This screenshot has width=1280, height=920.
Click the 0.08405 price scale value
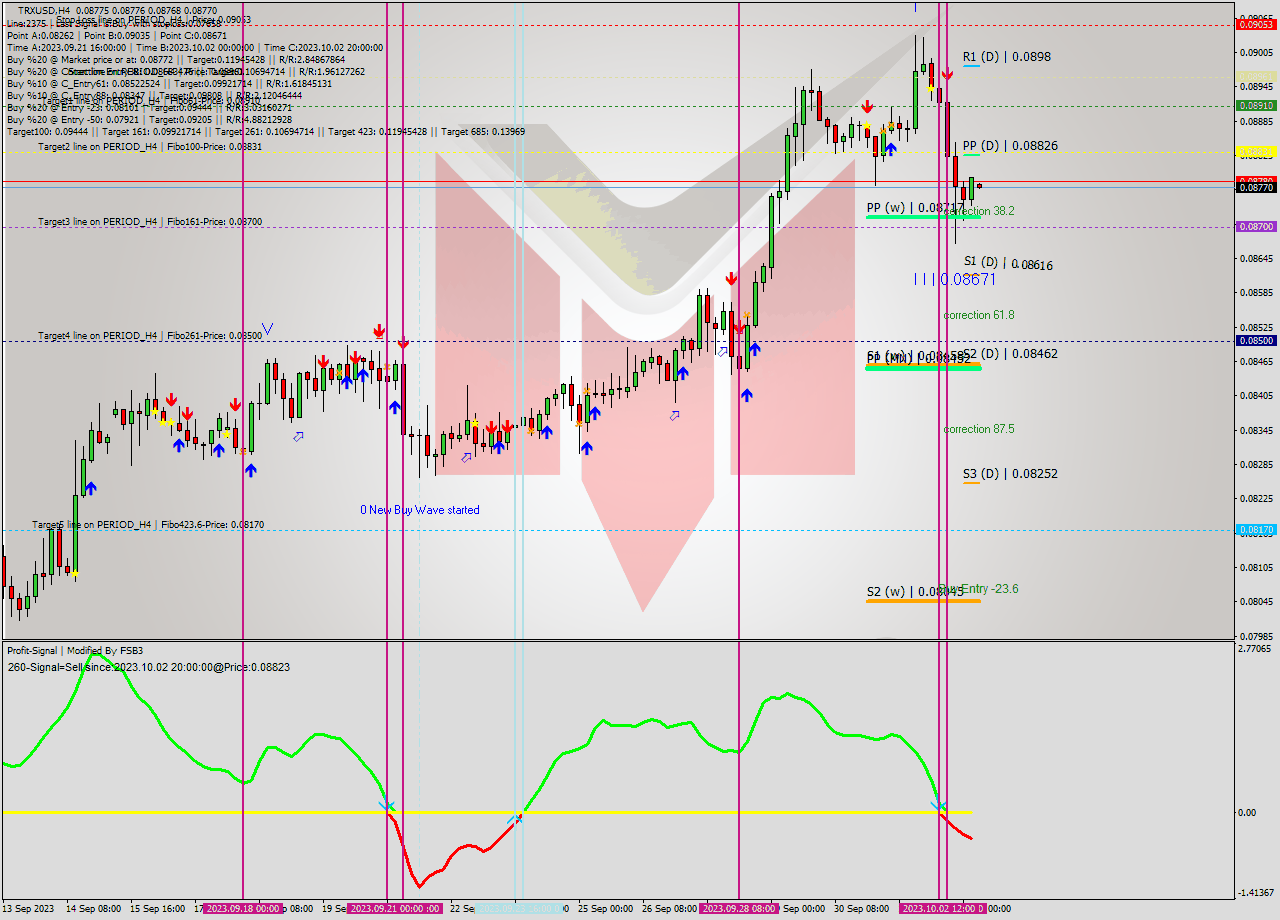pyautogui.click(x=1256, y=396)
